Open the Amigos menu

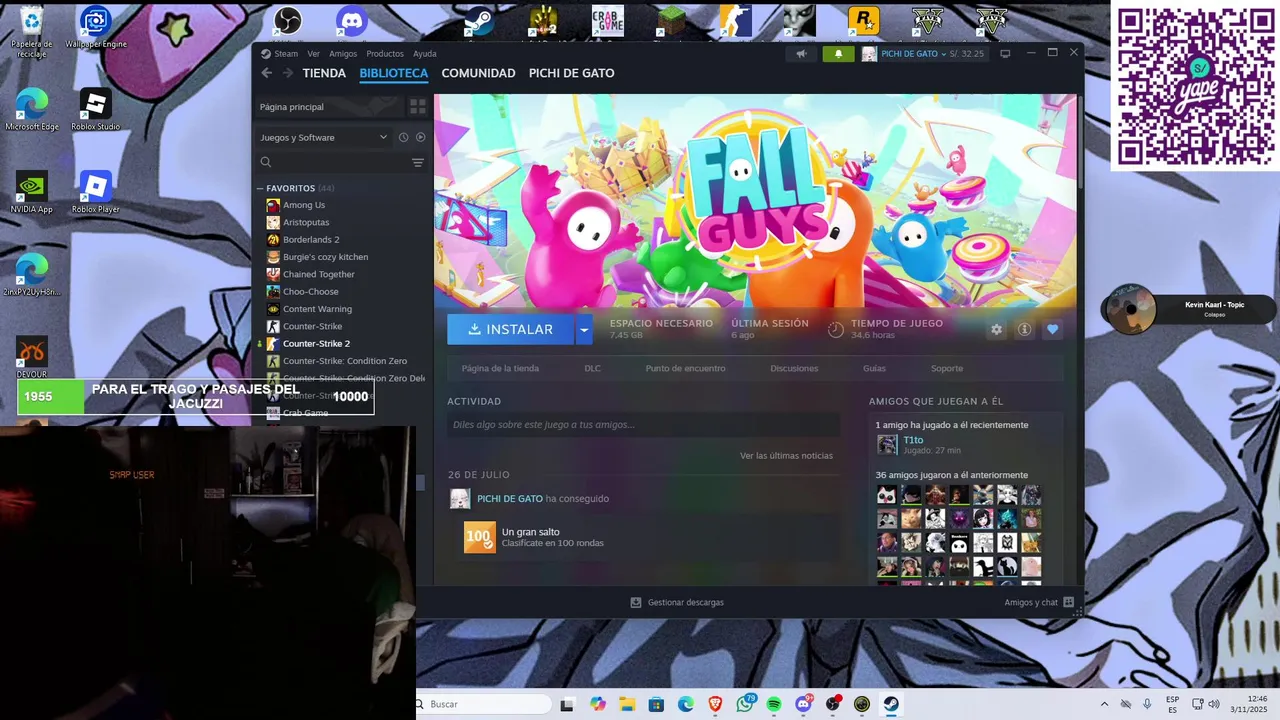(343, 54)
